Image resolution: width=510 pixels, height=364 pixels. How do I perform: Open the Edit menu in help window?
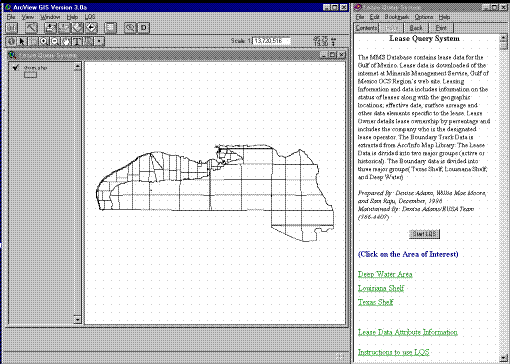pos(374,17)
